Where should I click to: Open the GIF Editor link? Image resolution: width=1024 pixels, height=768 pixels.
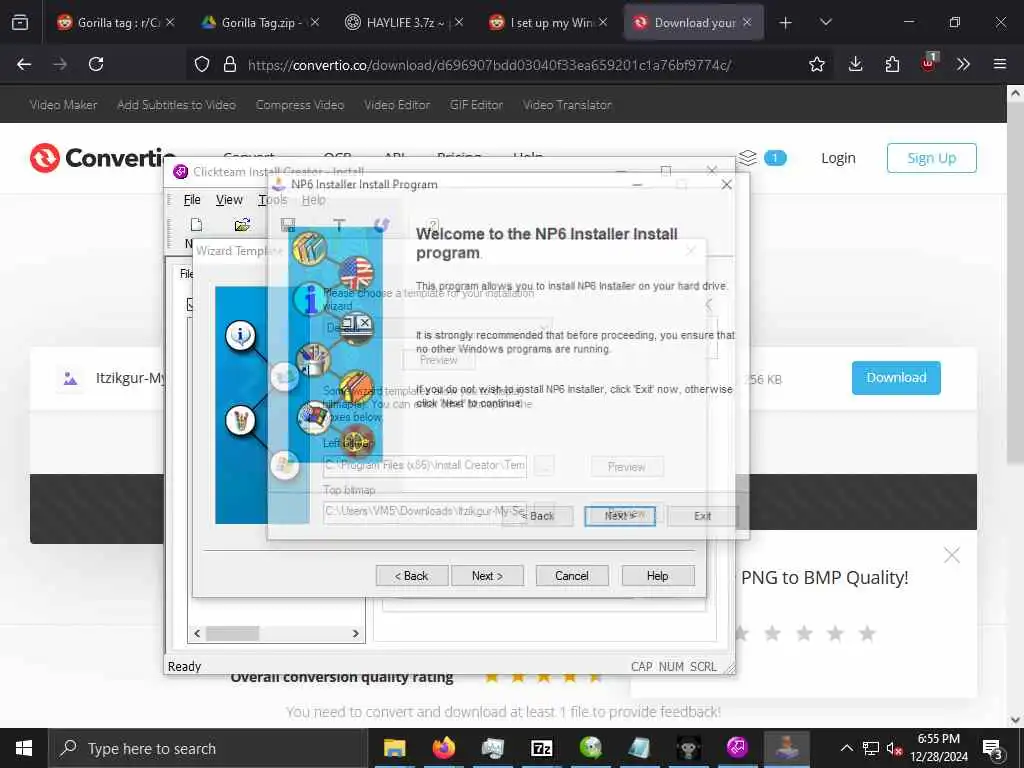[476, 104]
